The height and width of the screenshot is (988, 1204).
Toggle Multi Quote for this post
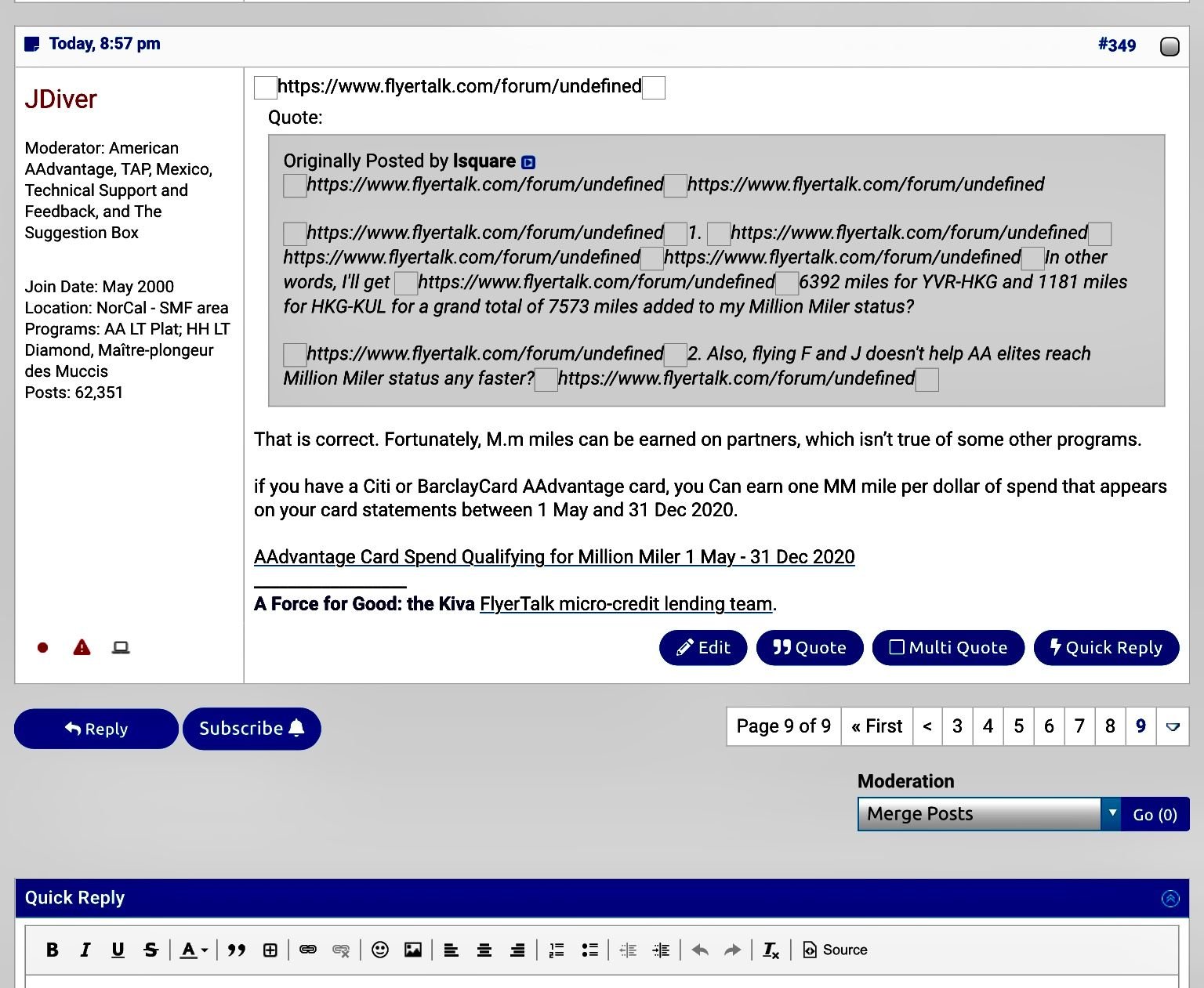coord(948,647)
